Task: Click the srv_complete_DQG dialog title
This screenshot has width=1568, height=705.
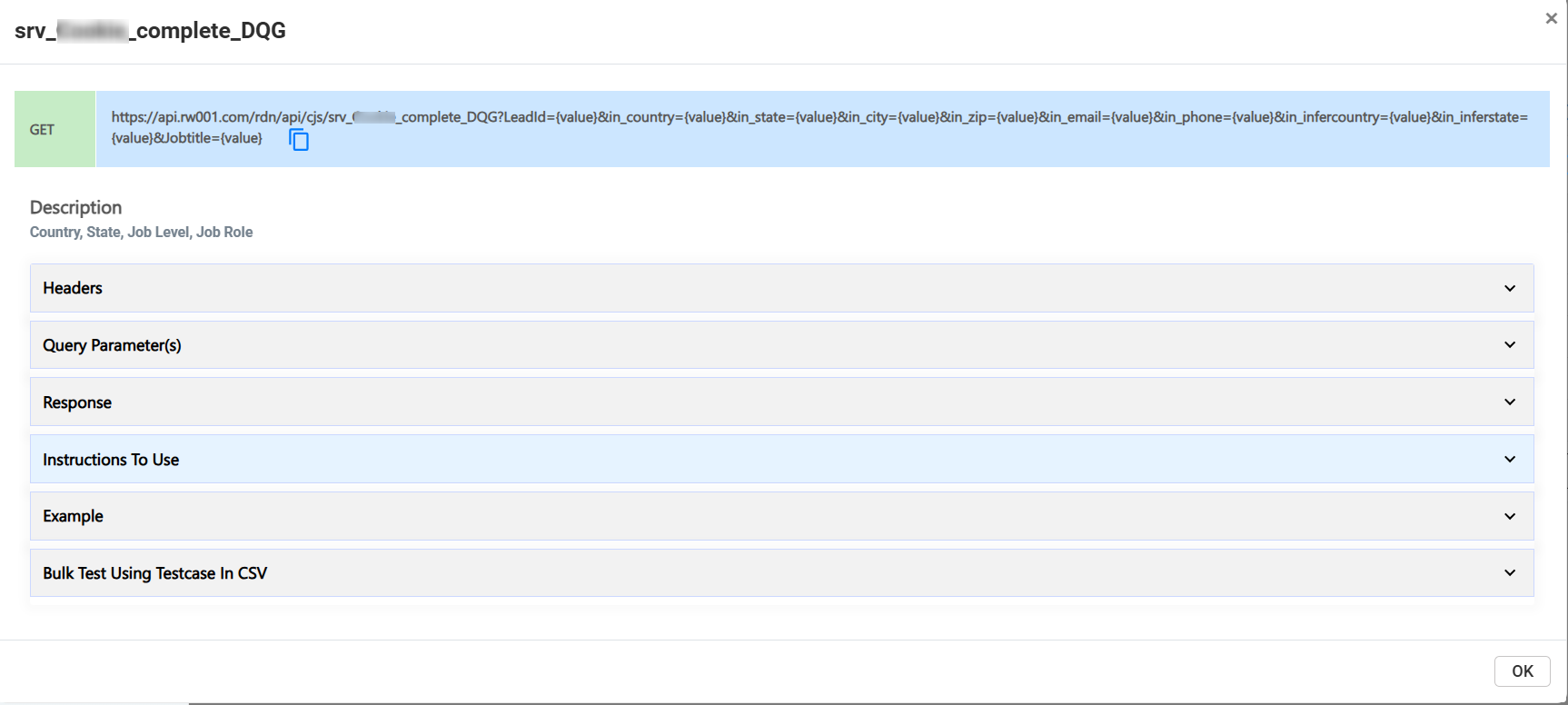Action: coord(150,31)
